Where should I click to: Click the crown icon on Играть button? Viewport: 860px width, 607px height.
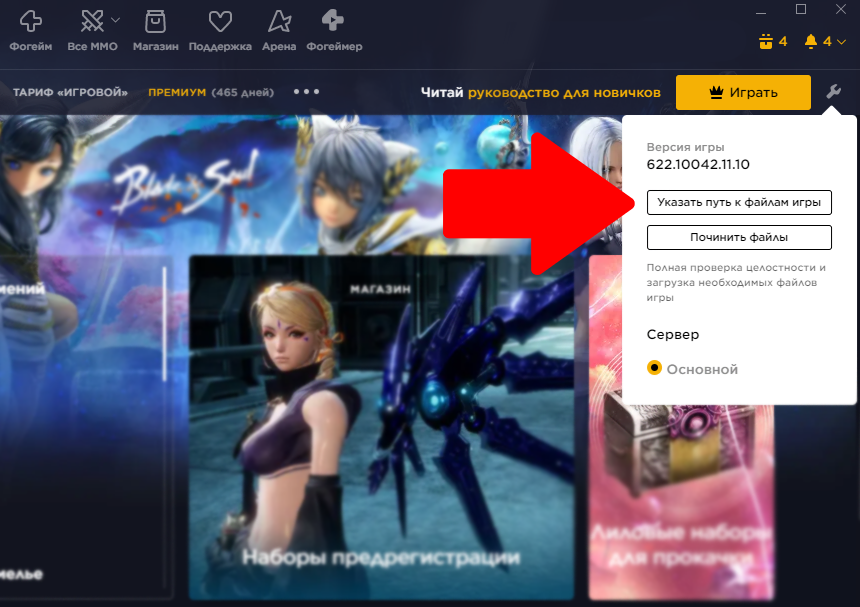click(x=716, y=92)
